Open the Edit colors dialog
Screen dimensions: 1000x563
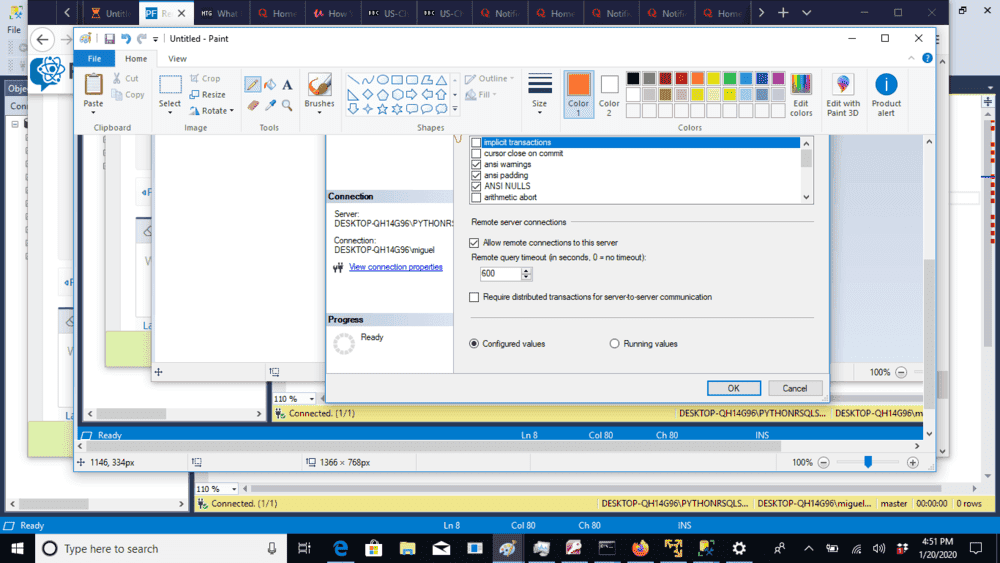pyautogui.click(x=801, y=95)
